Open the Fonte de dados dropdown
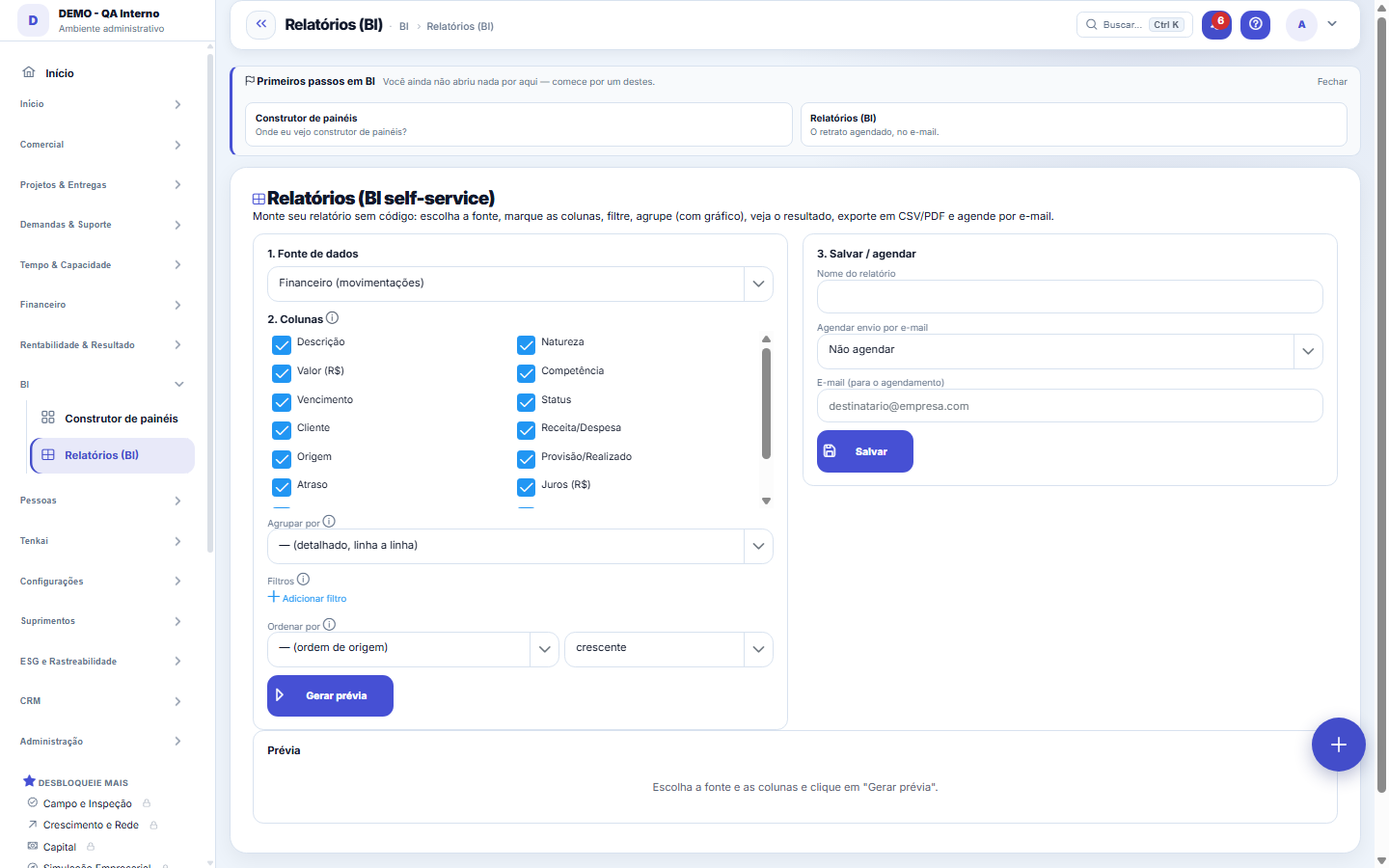The image size is (1389, 868). coord(520,284)
